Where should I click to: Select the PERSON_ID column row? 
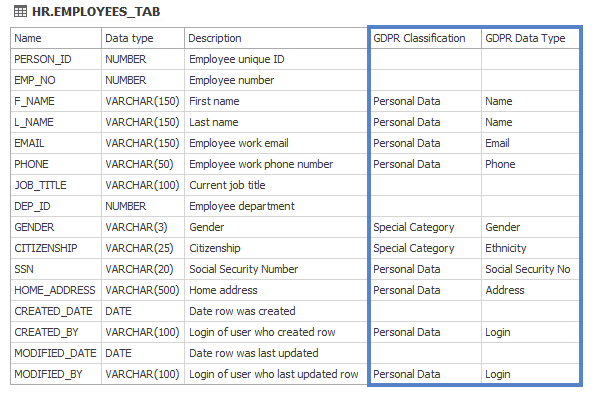pos(43,59)
